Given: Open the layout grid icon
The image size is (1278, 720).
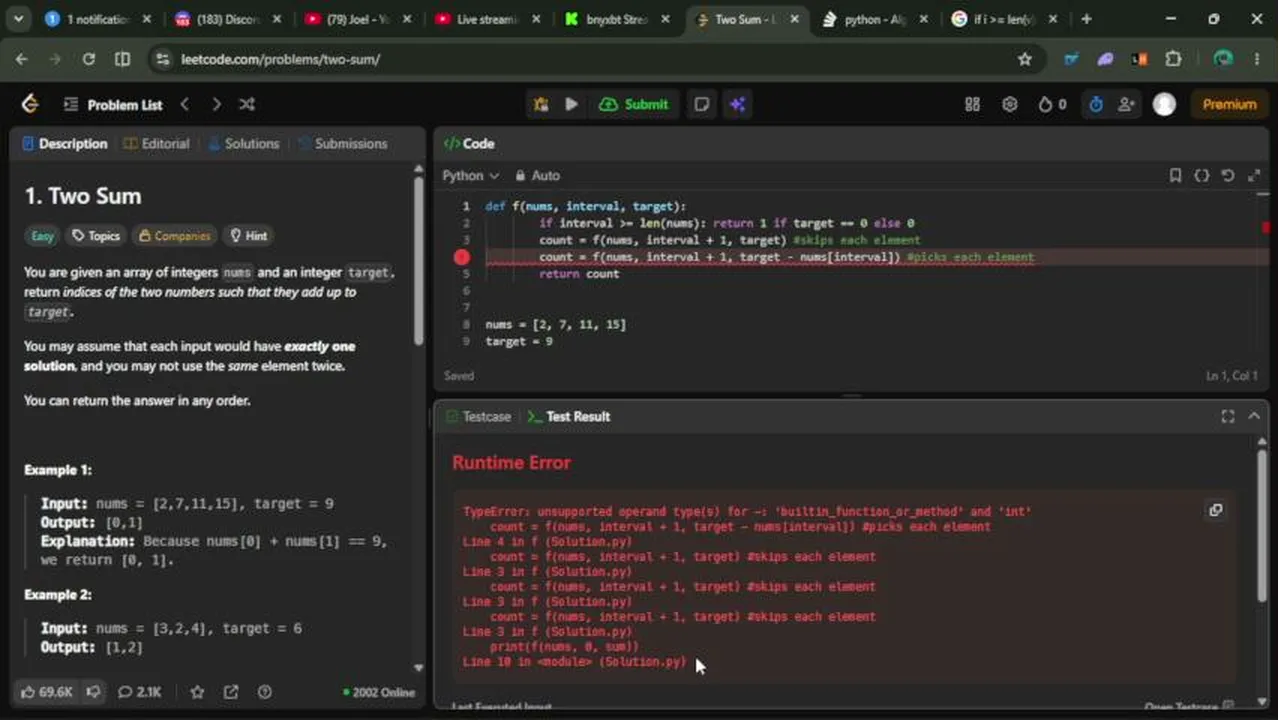Looking at the screenshot, I should [972, 104].
